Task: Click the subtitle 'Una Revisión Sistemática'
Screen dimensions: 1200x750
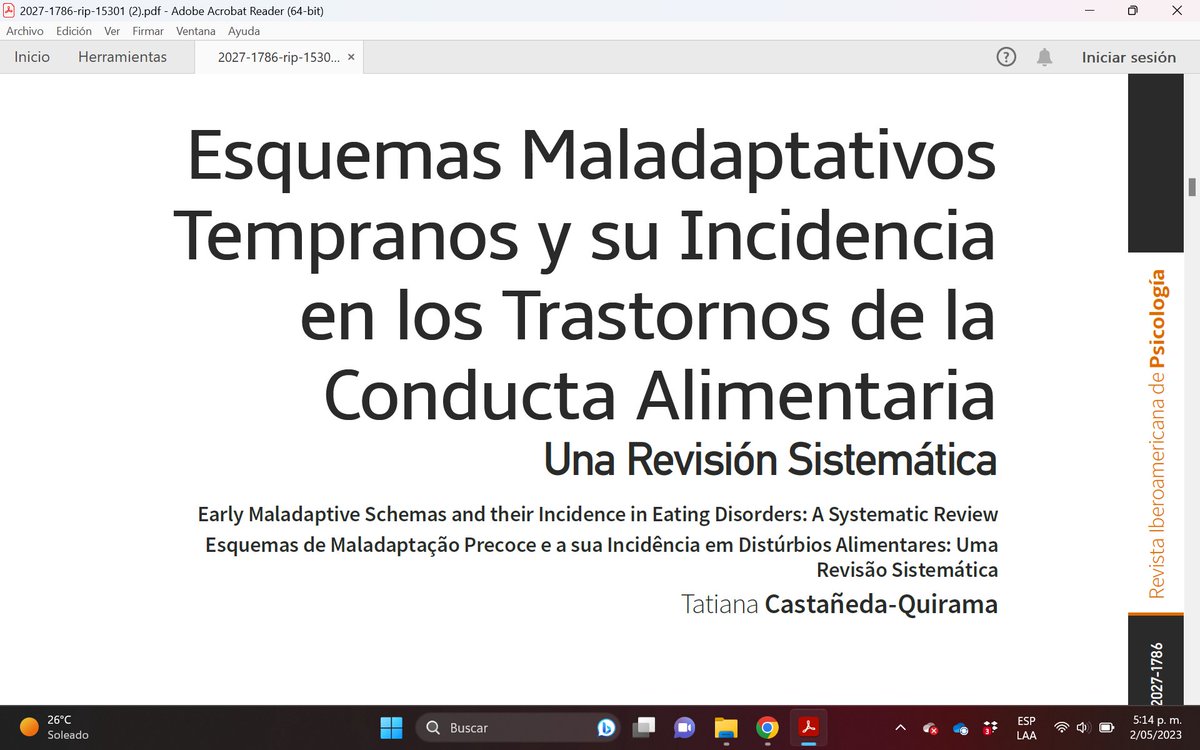Action: pyautogui.click(x=770, y=460)
